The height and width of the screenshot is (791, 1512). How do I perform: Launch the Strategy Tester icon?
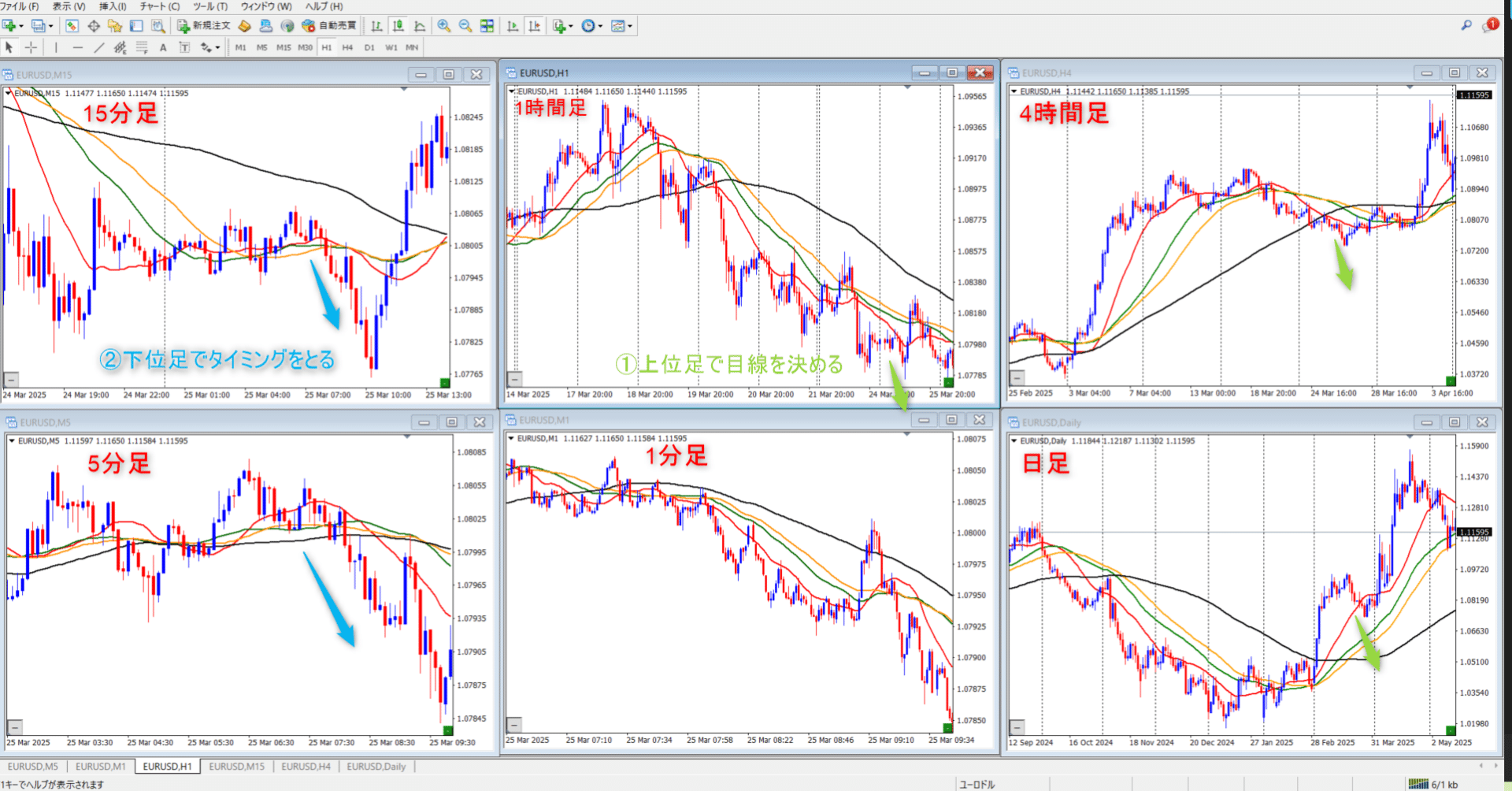[158, 26]
